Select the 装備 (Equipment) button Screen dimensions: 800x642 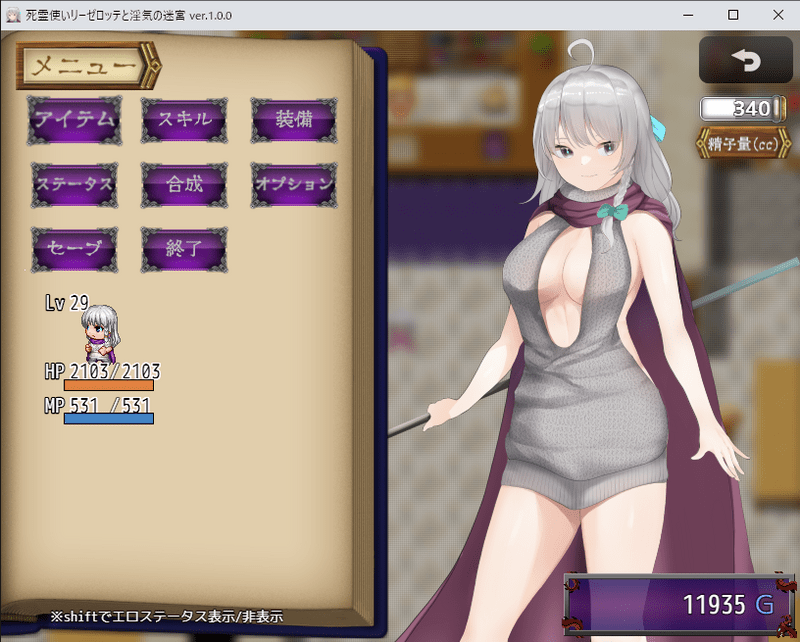click(292, 120)
